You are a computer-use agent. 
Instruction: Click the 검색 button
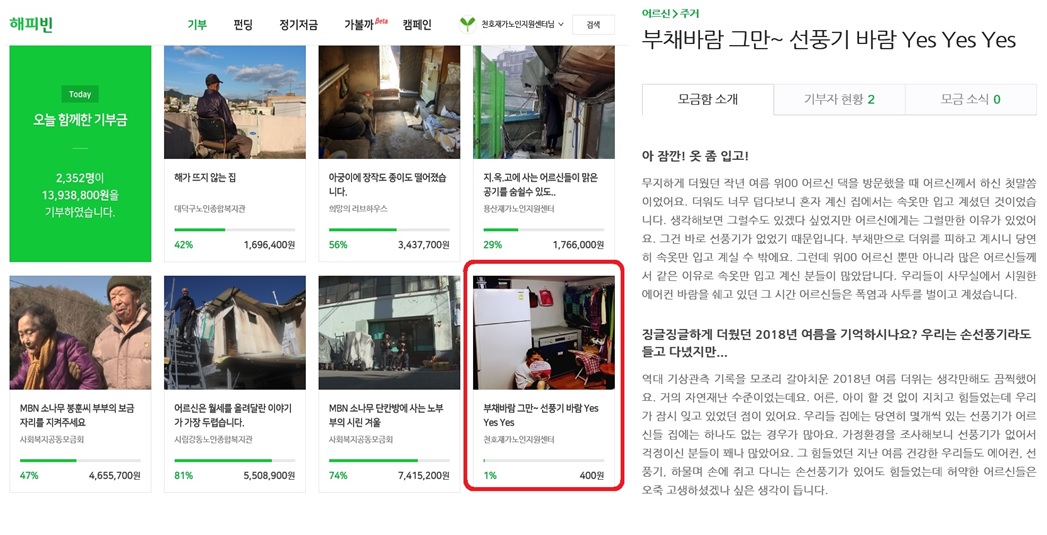(593, 25)
